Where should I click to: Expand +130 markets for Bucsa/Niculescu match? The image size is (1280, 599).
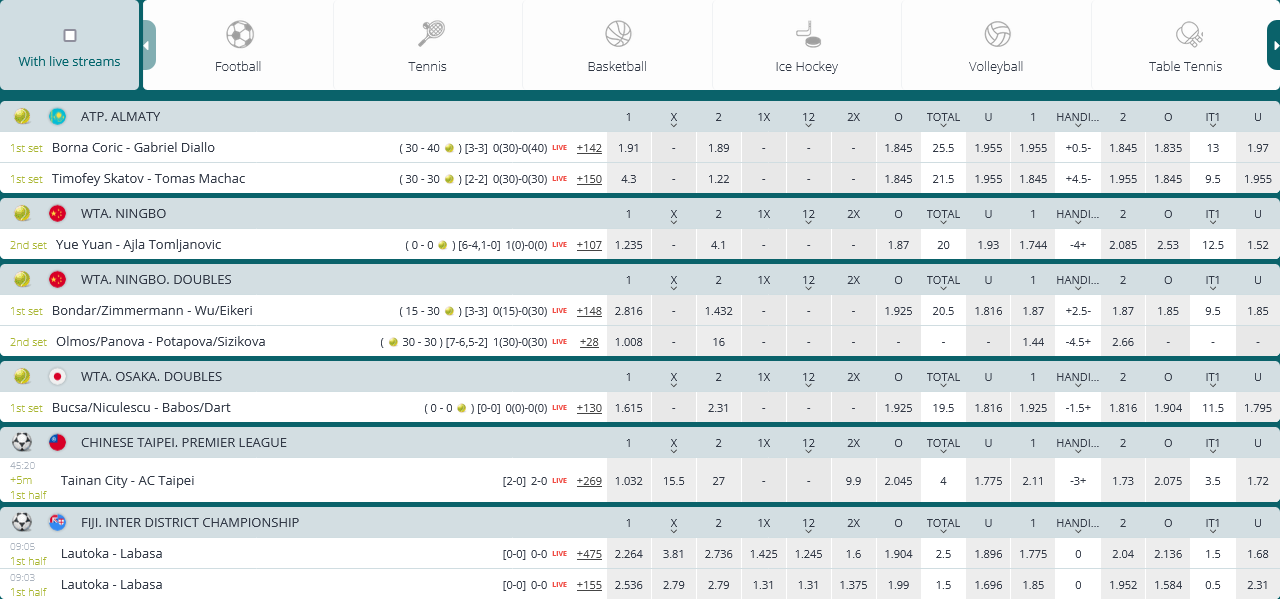click(x=589, y=408)
